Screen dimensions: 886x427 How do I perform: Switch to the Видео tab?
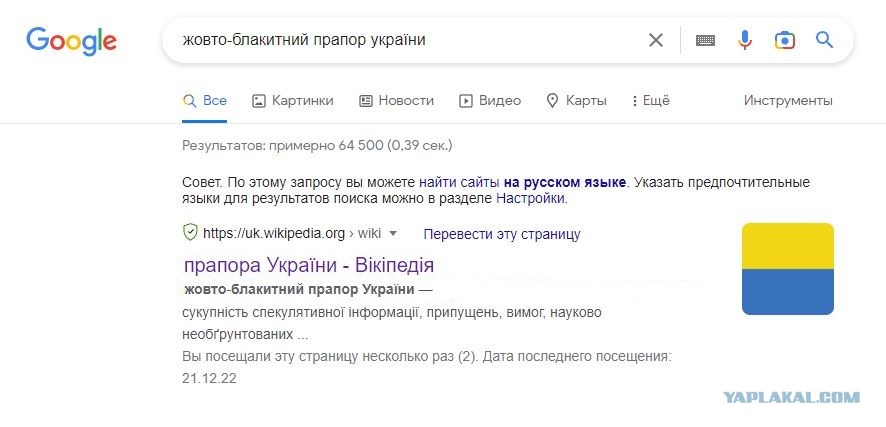click(x=490, y=101)
